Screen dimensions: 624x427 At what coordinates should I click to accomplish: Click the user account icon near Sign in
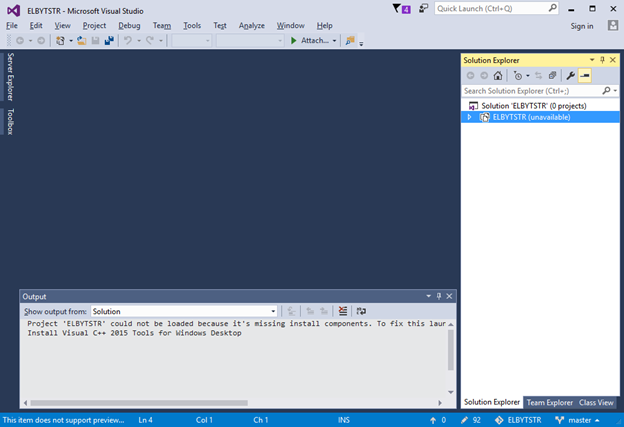(613, 25)
